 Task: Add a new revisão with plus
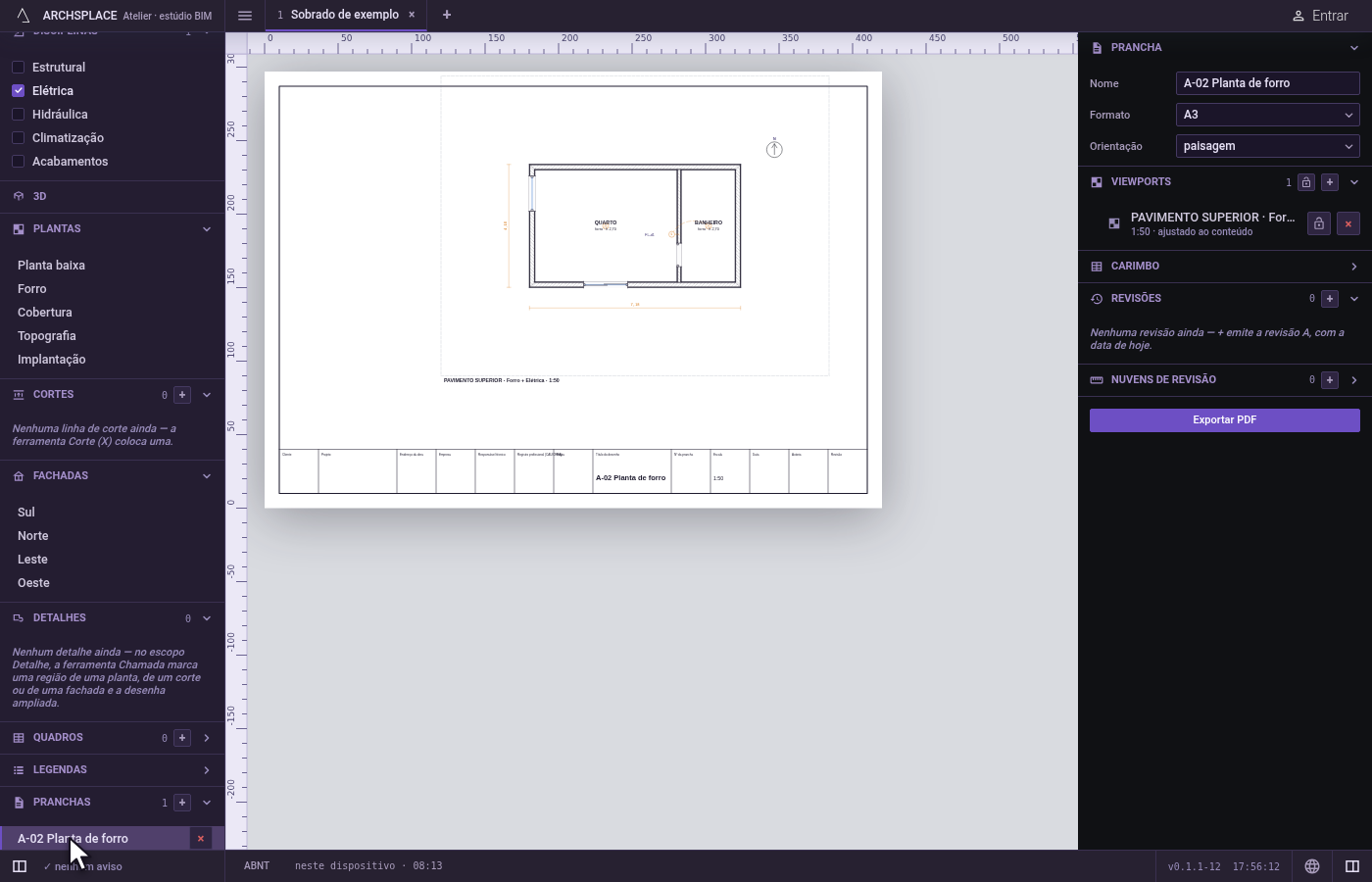(1330, 299)
